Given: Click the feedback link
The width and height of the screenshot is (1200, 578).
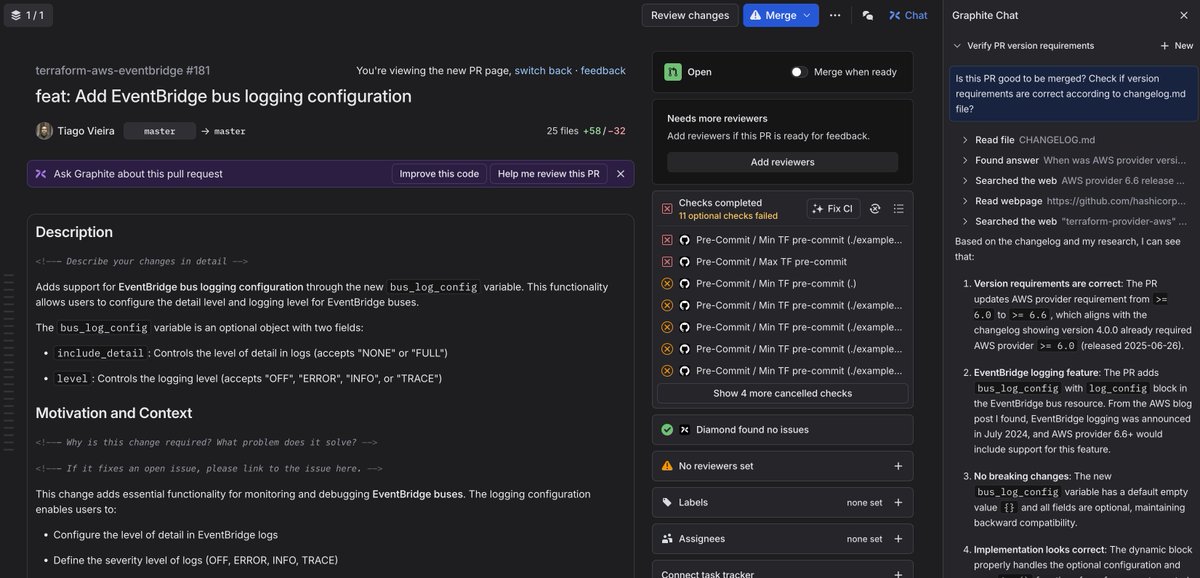Looking at the screenshot, I should [x=603, y=71].
